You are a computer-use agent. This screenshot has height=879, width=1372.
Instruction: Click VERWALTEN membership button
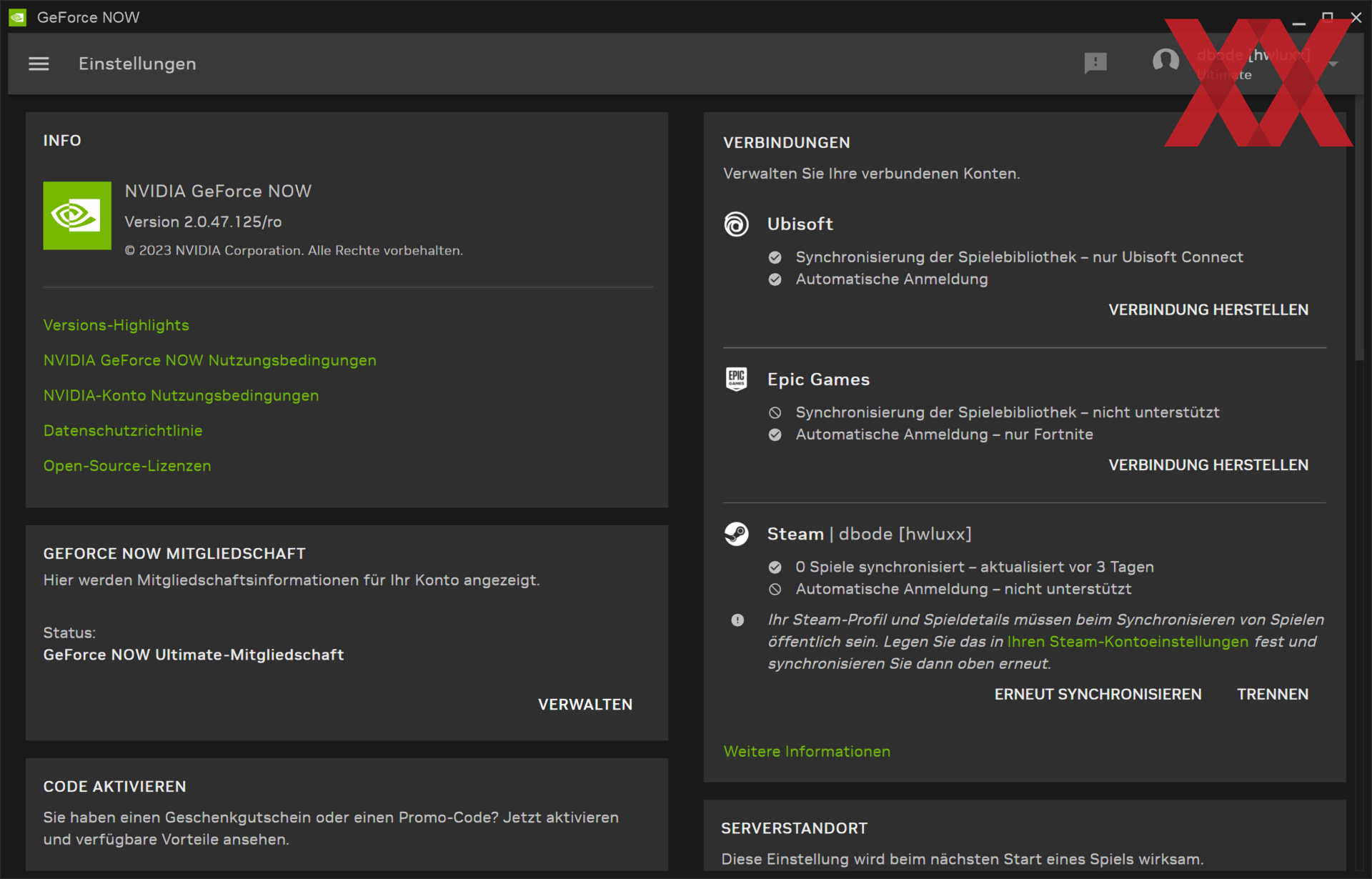pos(585,705)
